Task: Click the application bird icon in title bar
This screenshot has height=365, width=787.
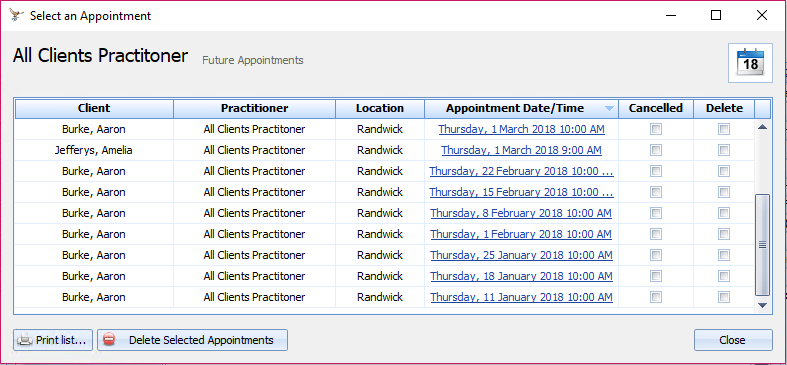Action: (x=16, y=15)
